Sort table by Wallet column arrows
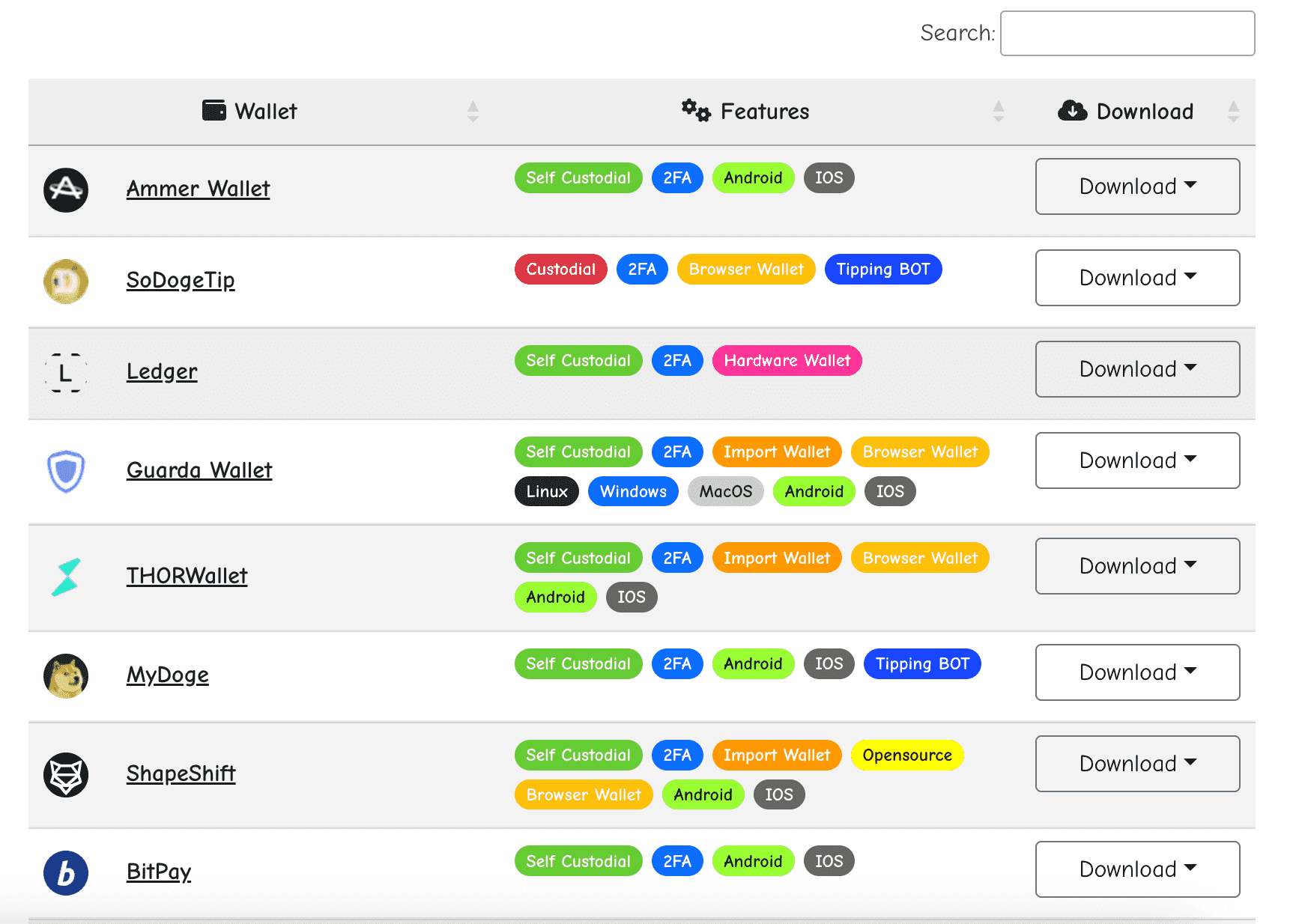 [473, 112]
